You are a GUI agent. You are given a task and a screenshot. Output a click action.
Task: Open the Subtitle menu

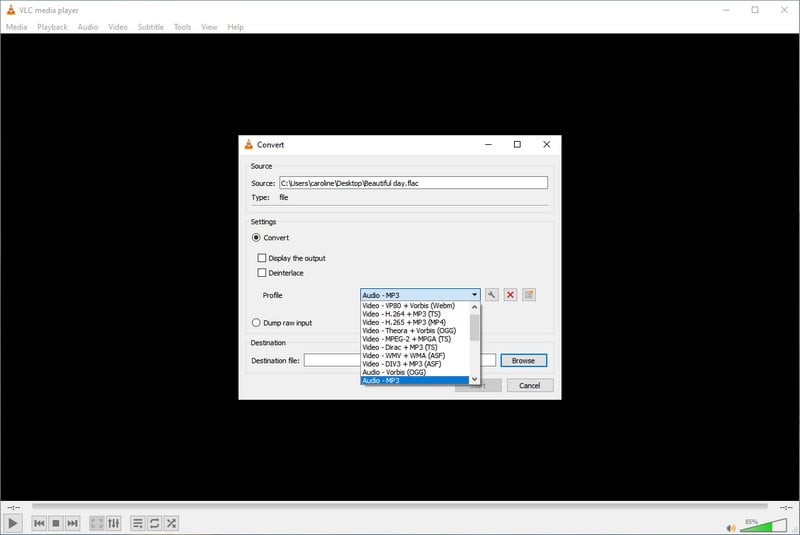pyautogui.click(x=151, y=27)
